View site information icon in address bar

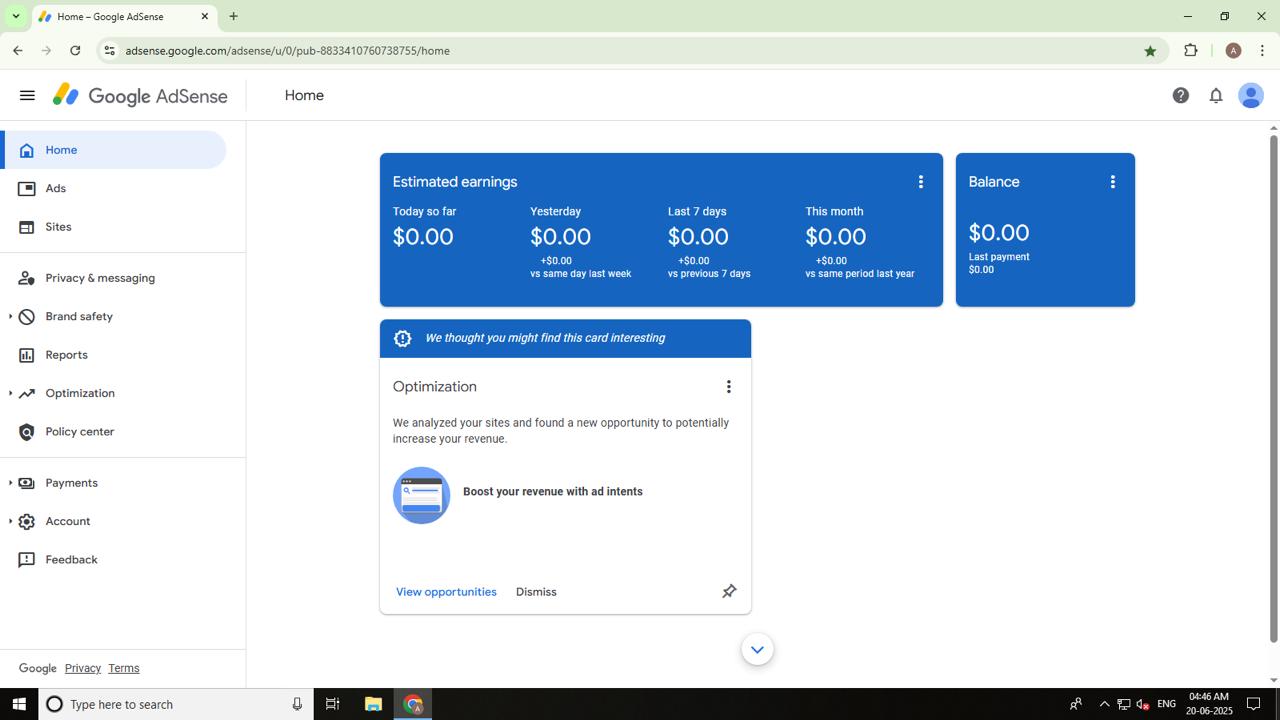pyautogui.click(x=109, y=51)
